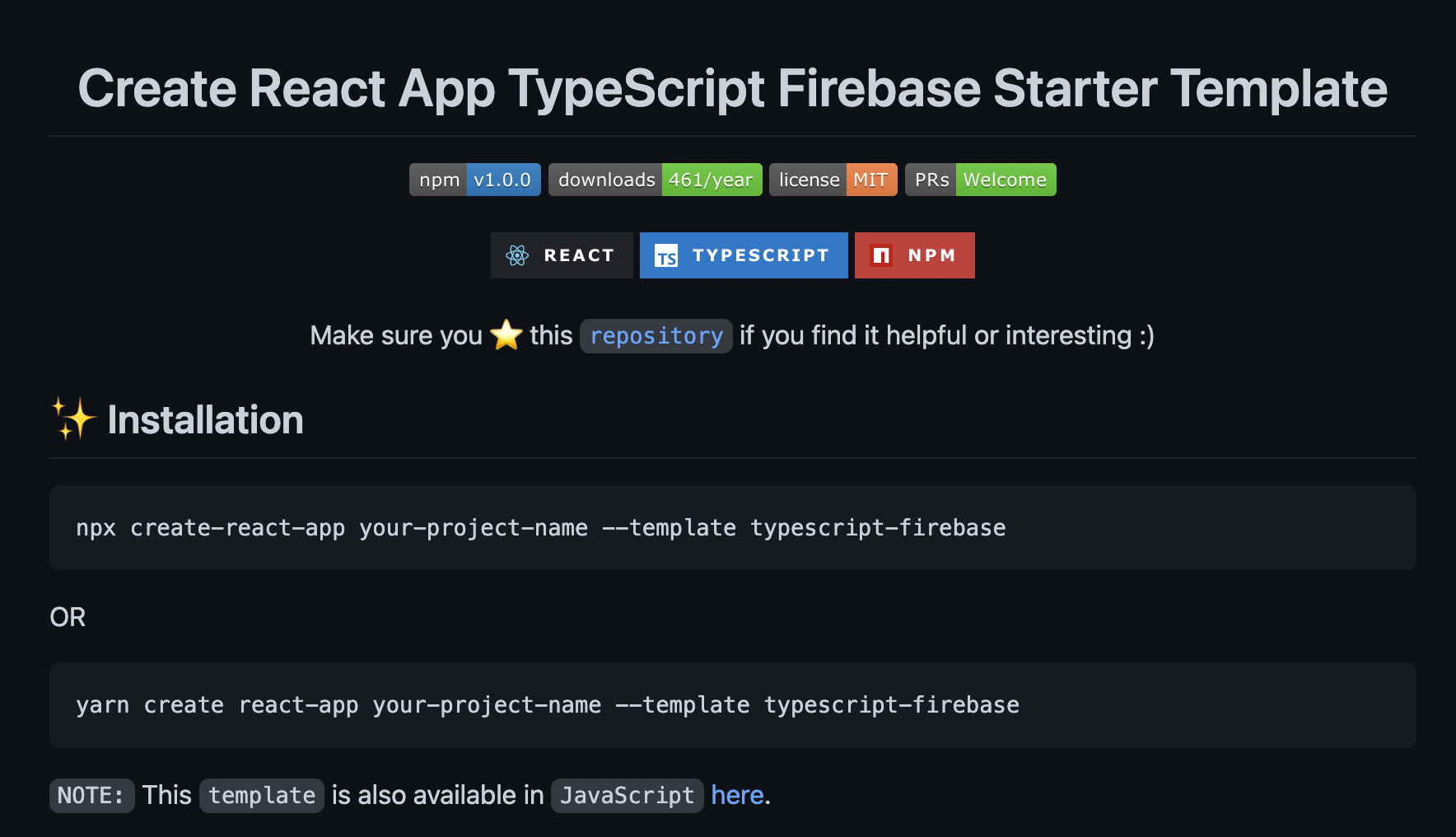The height and width of the screenshot is (837, 1456).
Task: Click the gold star emoji
Action: tap(506, 335)
